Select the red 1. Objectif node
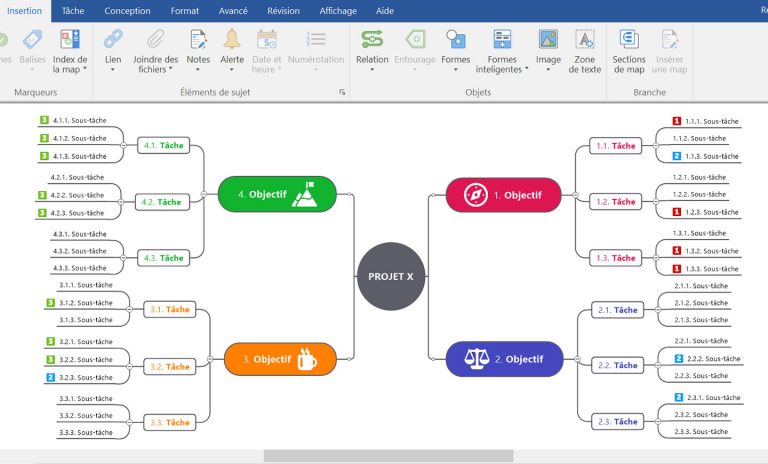768x464 pixels. pyautogui.click(x=503, y=195)
